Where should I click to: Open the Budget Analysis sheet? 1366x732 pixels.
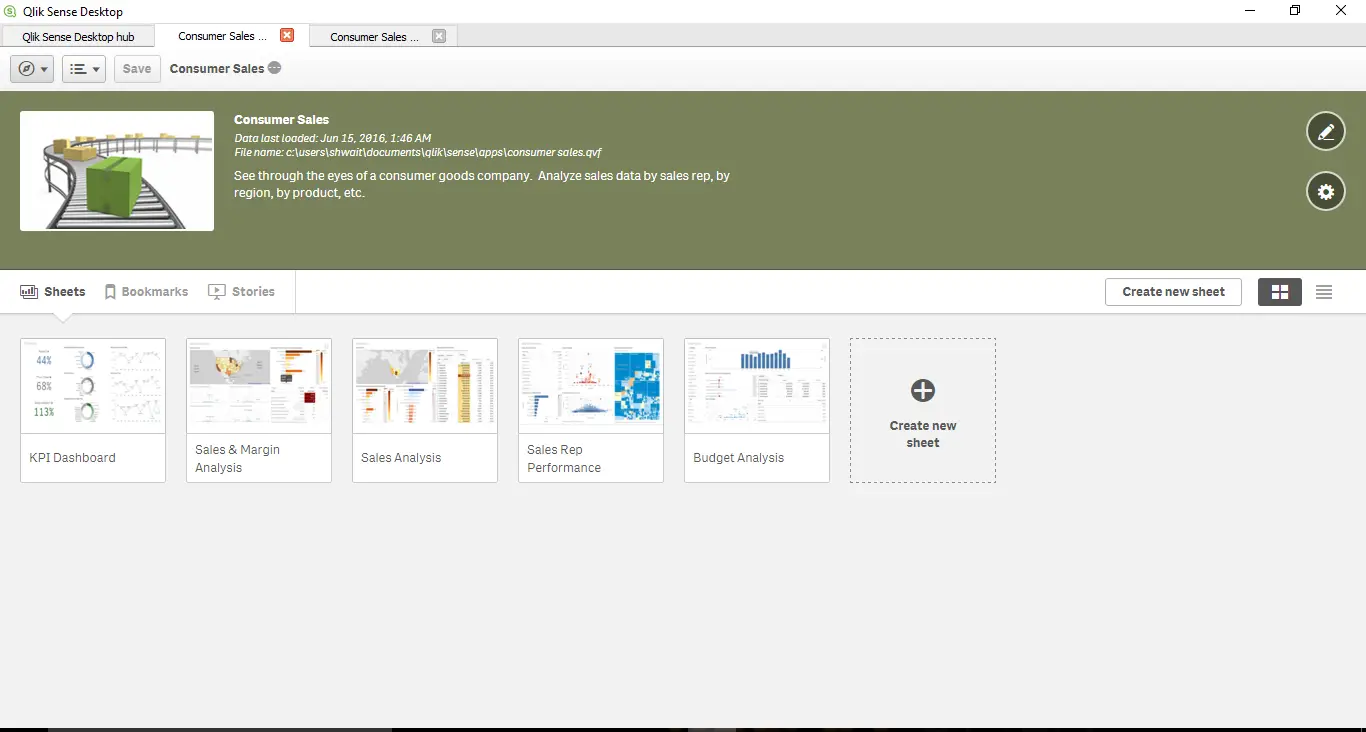(x=757, y=410)
